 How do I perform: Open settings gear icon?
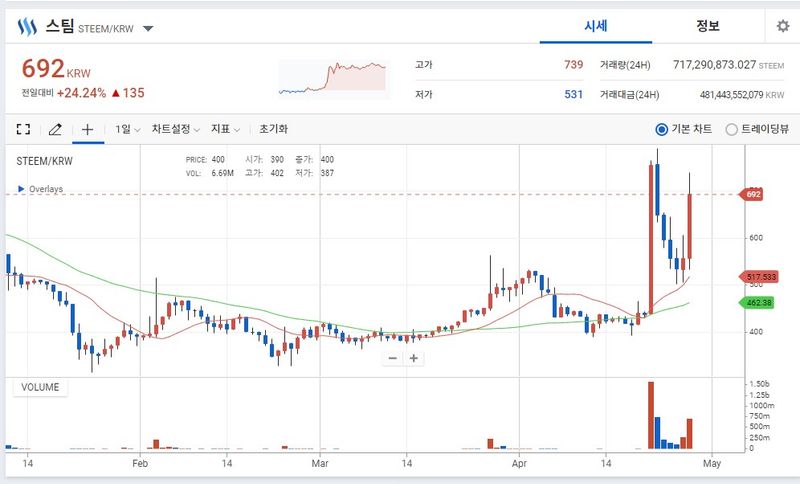[783, 26]
